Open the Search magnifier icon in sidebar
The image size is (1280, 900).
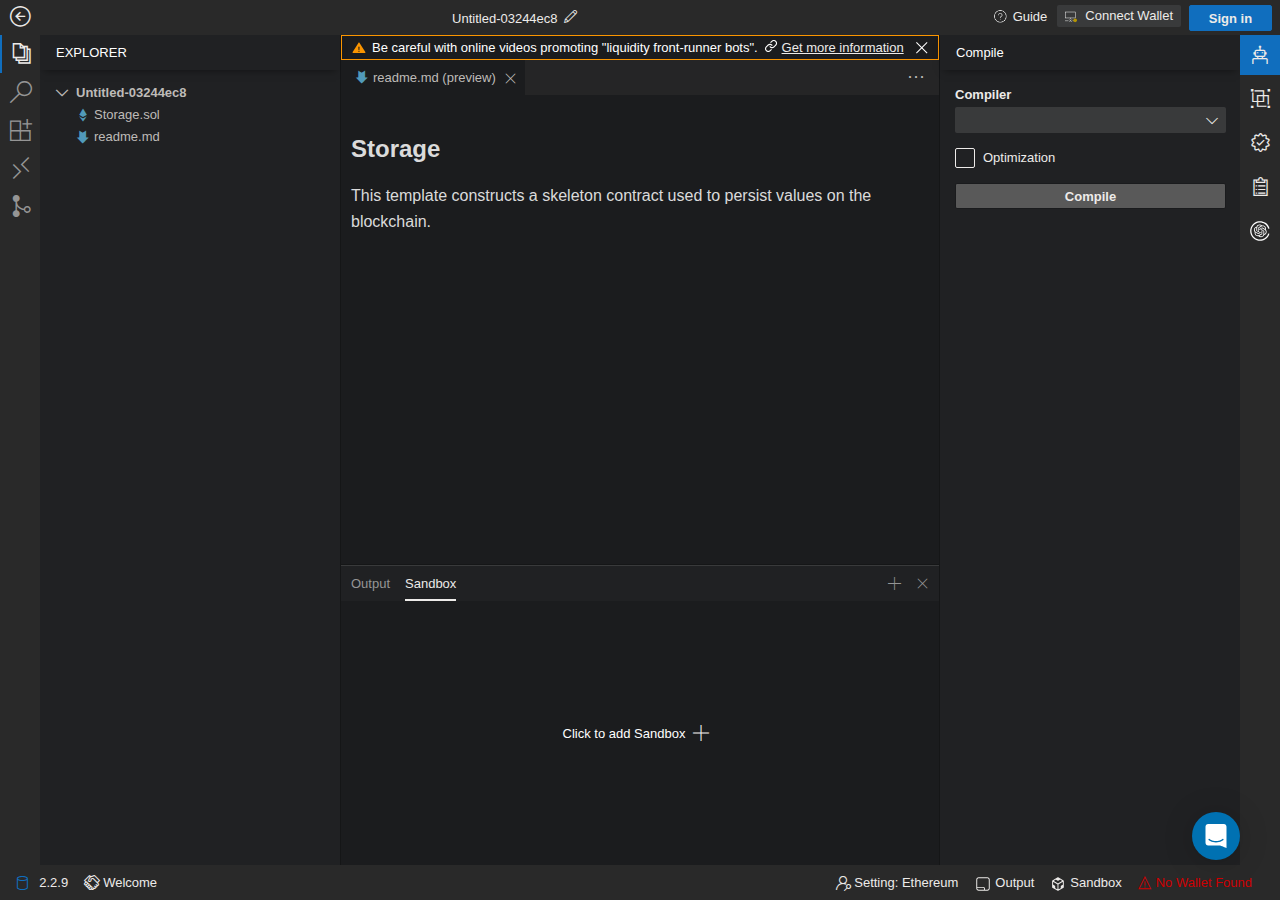[20, 92]
